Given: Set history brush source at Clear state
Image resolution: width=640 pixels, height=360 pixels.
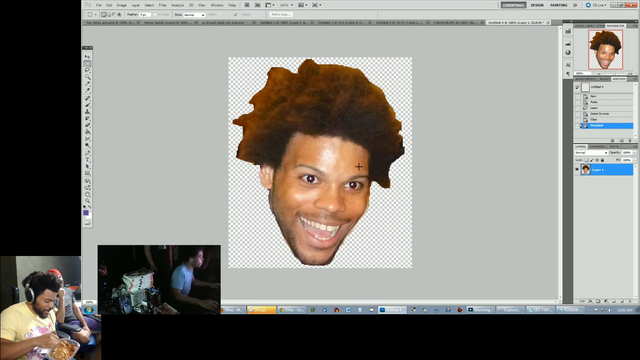Looking at the screenshot, I should tap(577, 120).
